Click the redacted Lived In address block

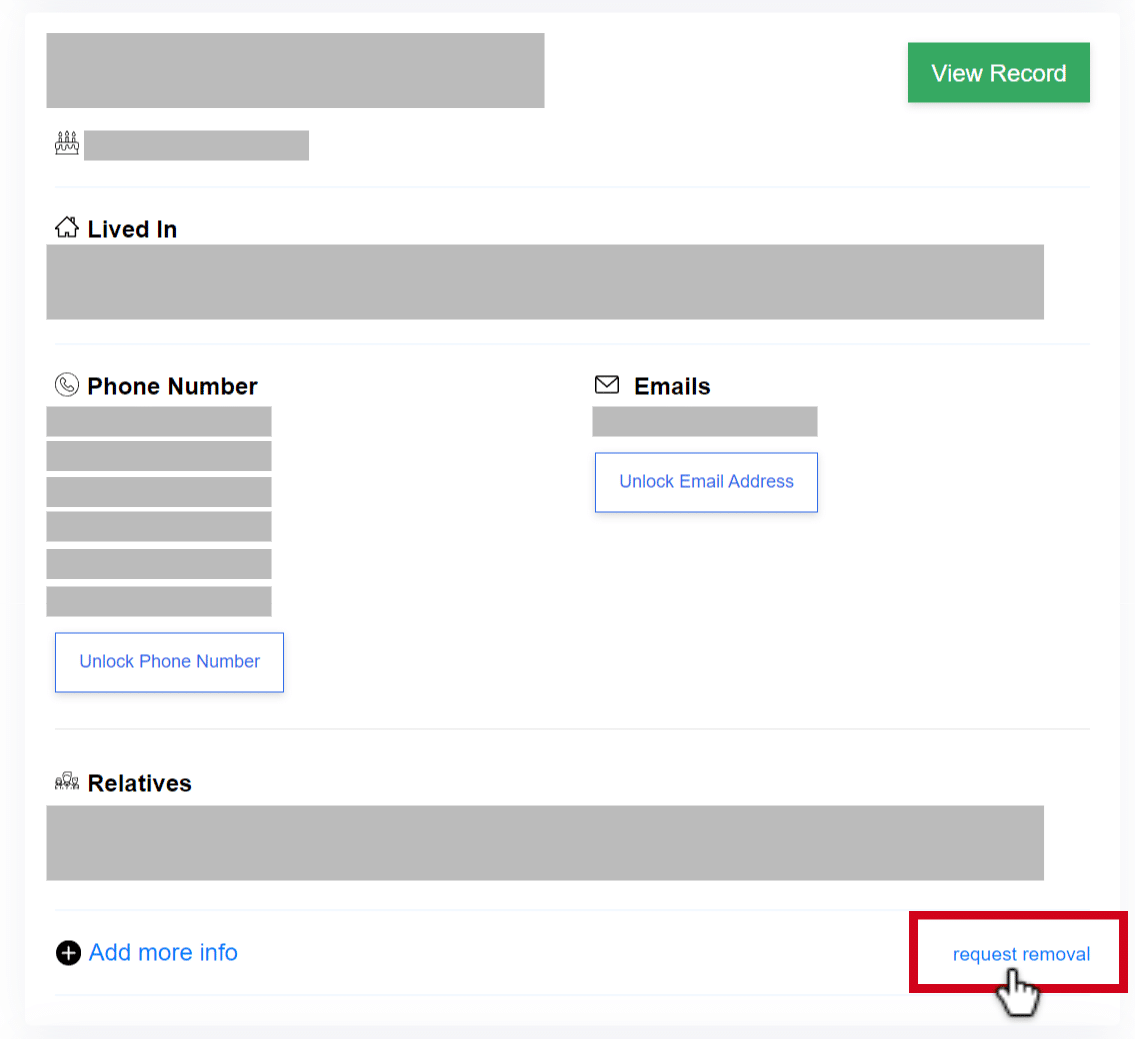(545, 282)
